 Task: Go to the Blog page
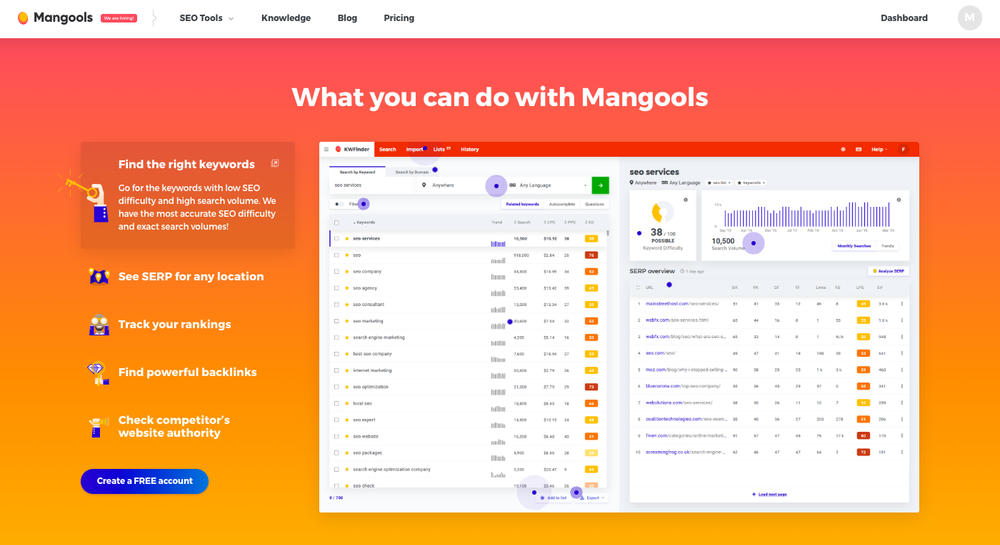[x=347, y=18]
